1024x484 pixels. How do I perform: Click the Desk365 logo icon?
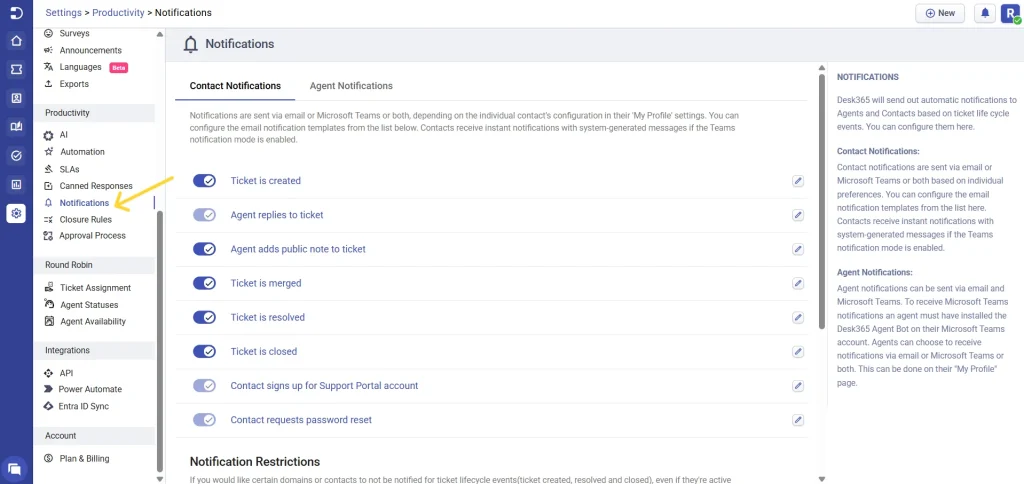pos(16,12)
